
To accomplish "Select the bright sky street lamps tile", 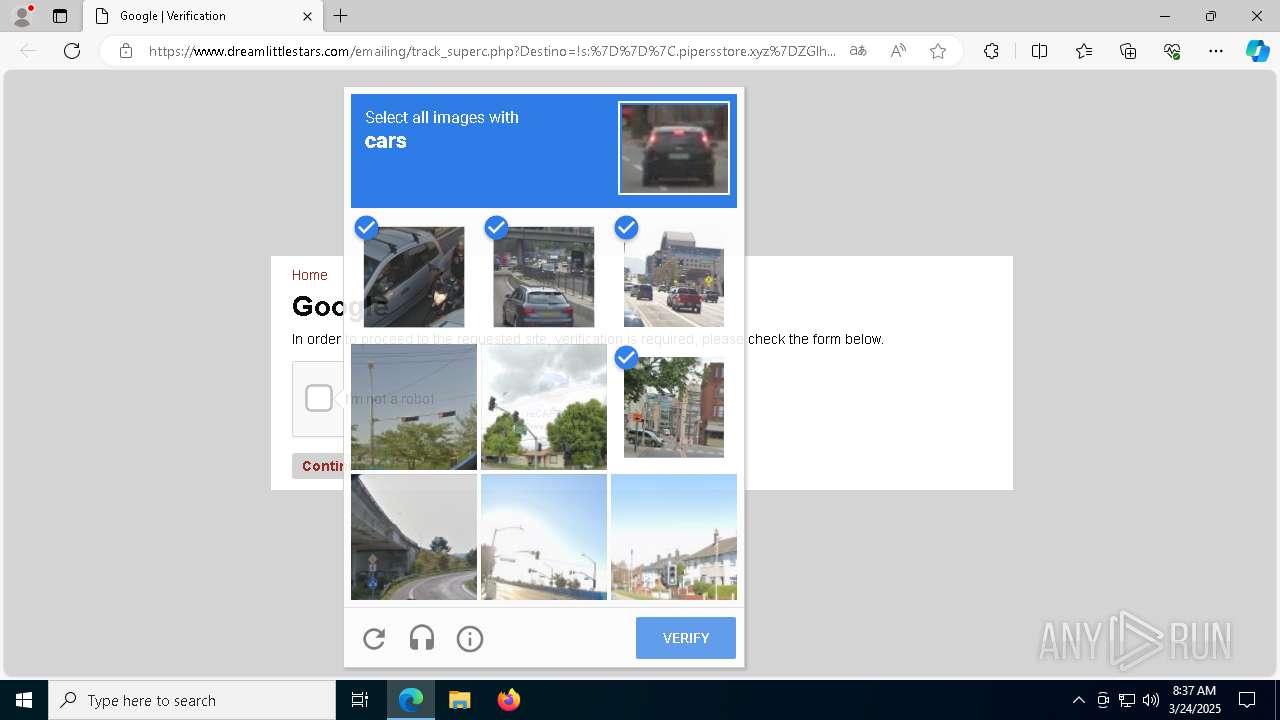I will (x=544, y=537).
